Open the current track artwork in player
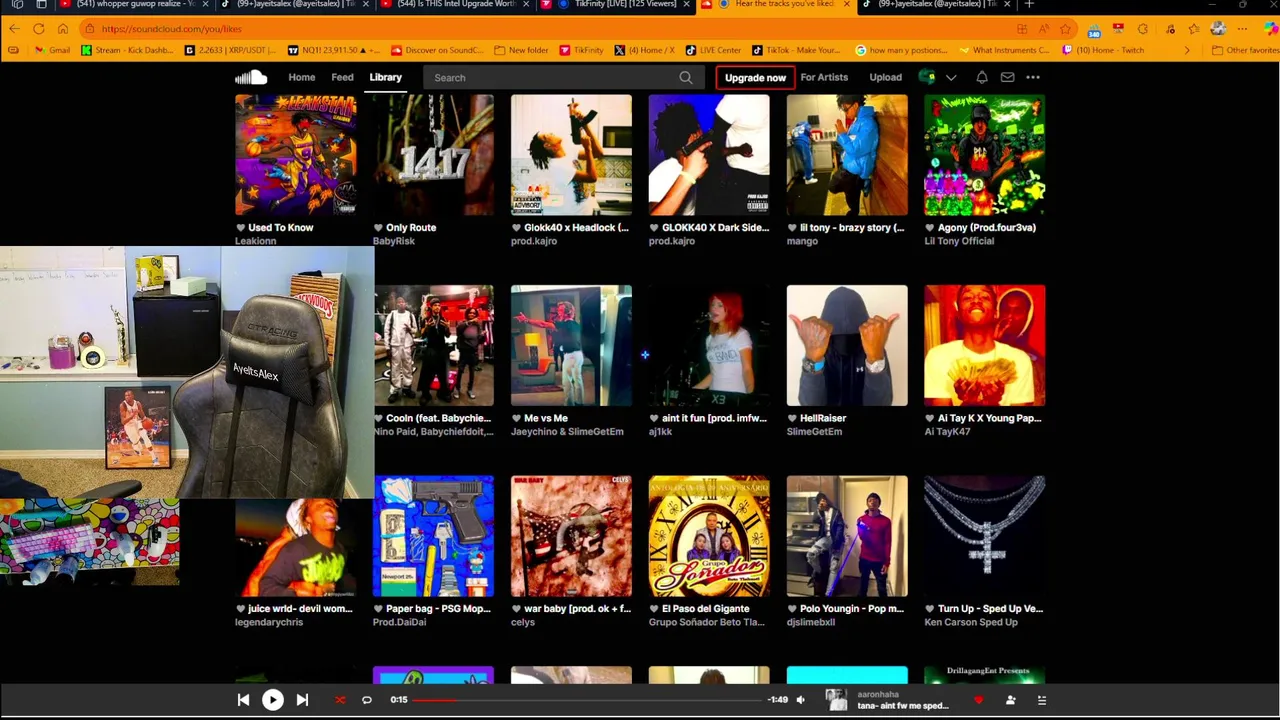The width and height of the screenshot is (1280, 720). pos(836,700)
